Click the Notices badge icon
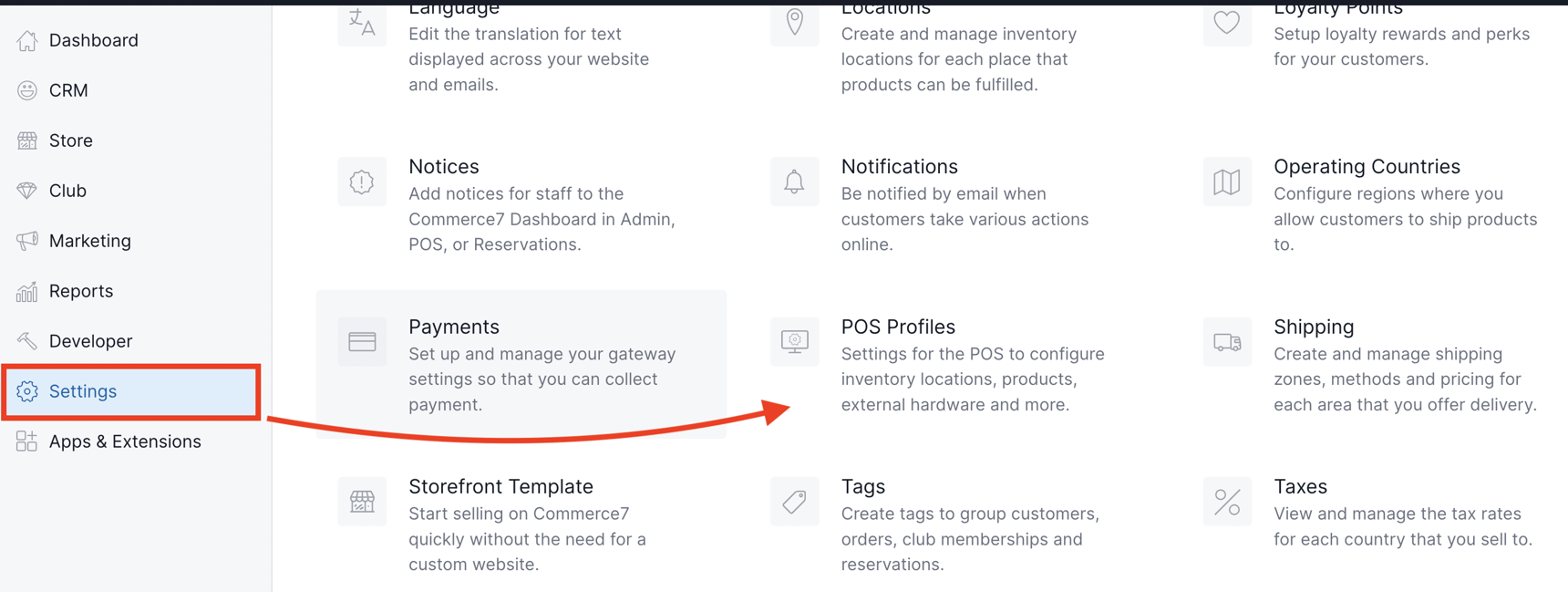The height and width of the screenshot is (592, 1568). pos(362,182)
